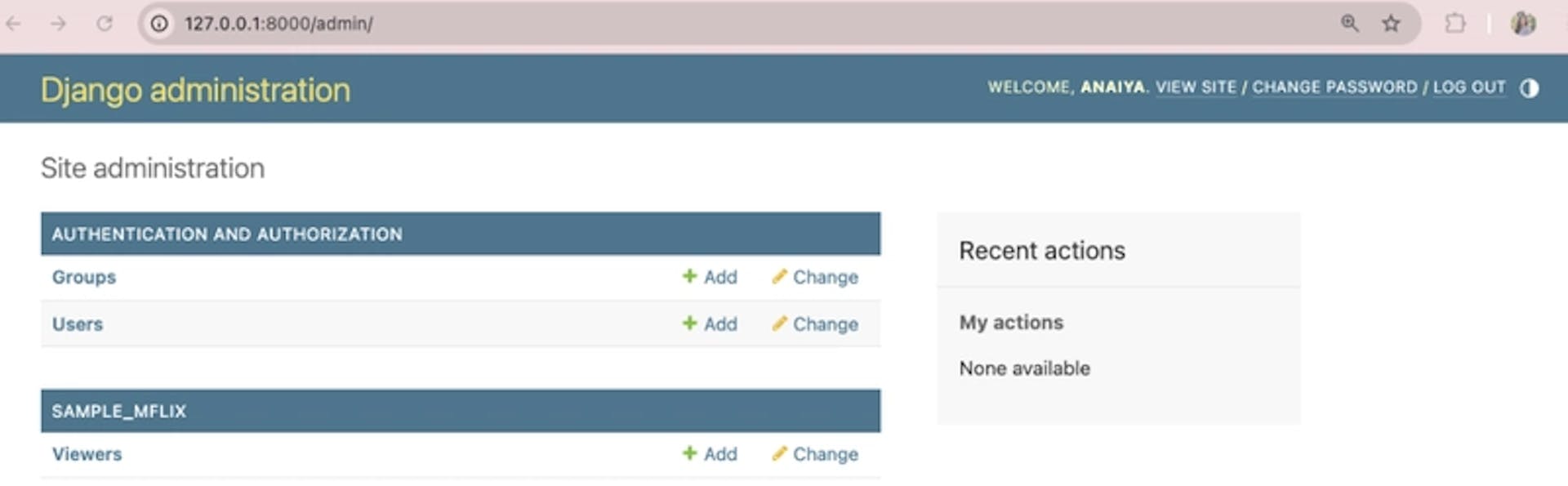Click the Log Out link
This screenshot has height=486, width=1568.
coord(1468,87)
